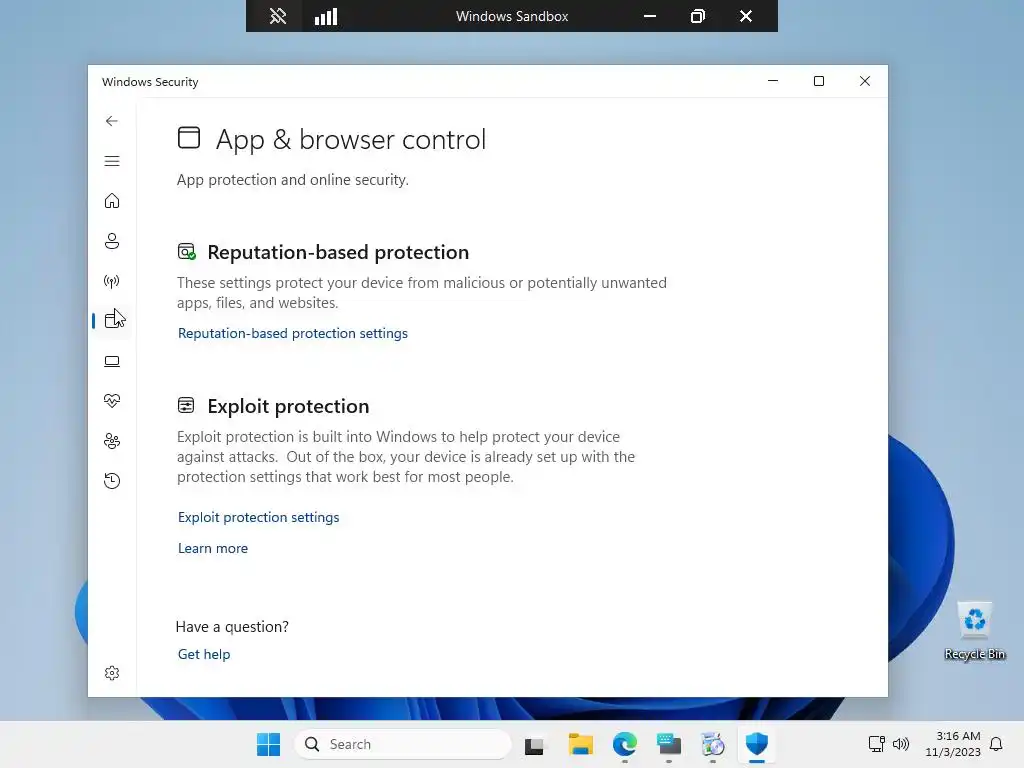Open Reputation-based protection settings link
The image size is (1024, 768).
click(x=293, y=333)
